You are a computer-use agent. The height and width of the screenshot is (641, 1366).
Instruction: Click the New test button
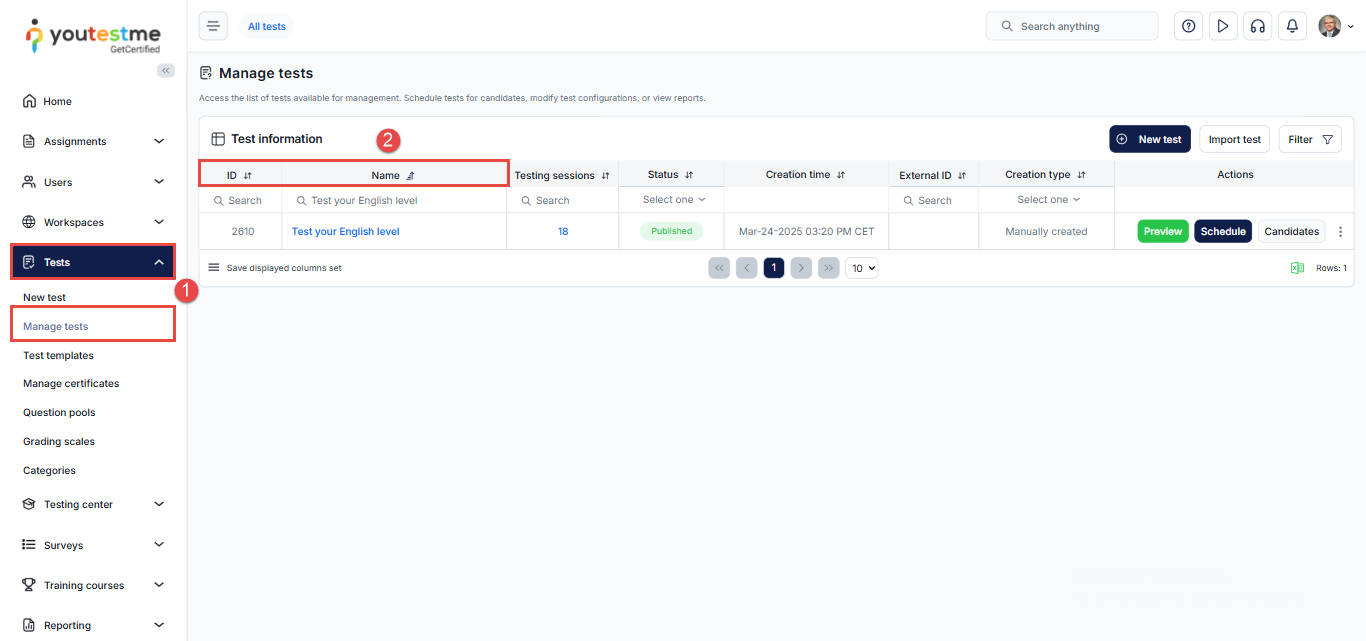[1149, 139]
